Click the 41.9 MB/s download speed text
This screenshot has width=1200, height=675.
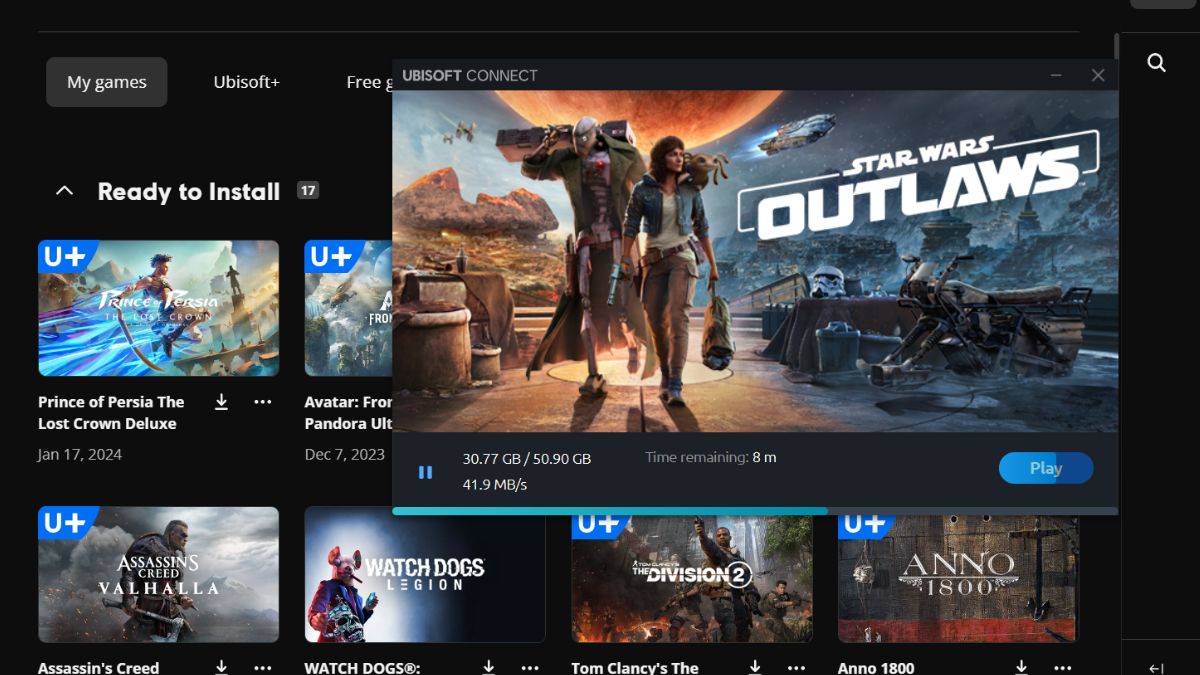click(x=495, y=485)
